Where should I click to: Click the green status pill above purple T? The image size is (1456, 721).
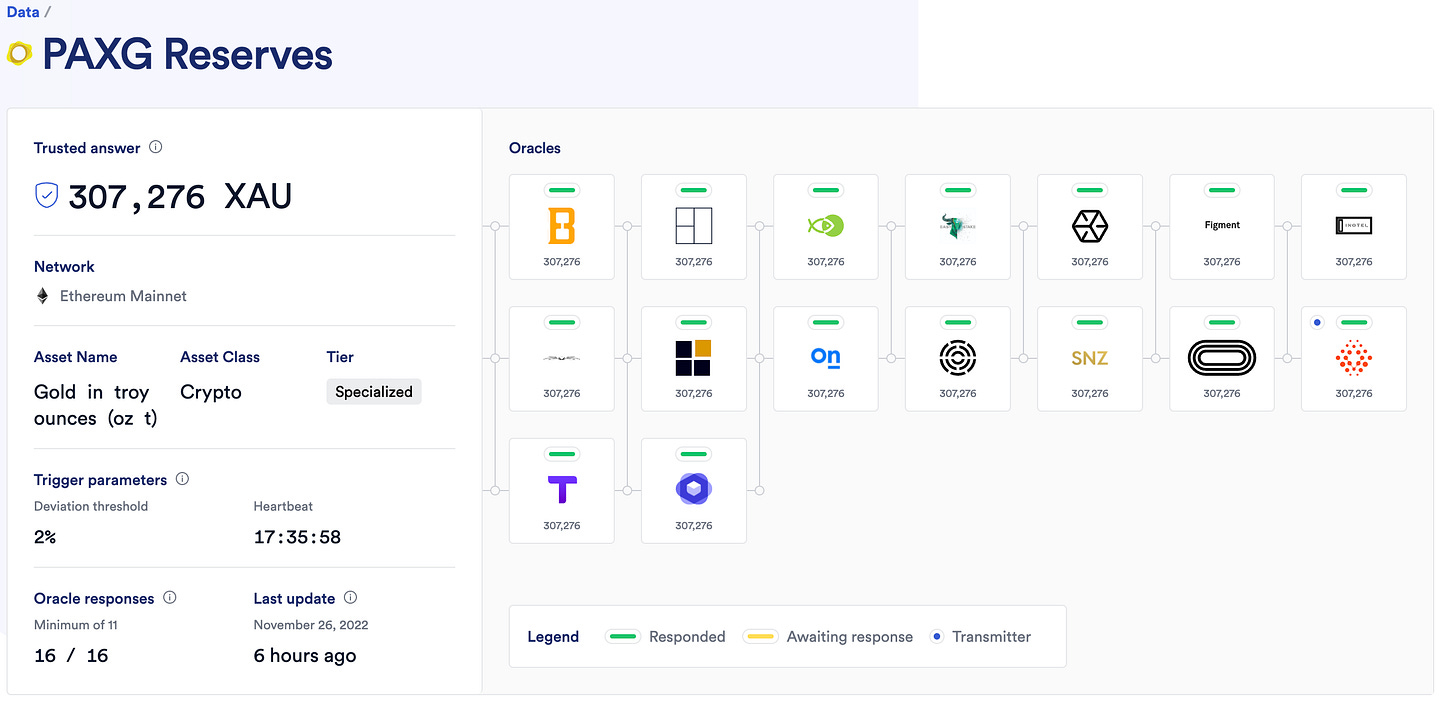tap(561, 454)
